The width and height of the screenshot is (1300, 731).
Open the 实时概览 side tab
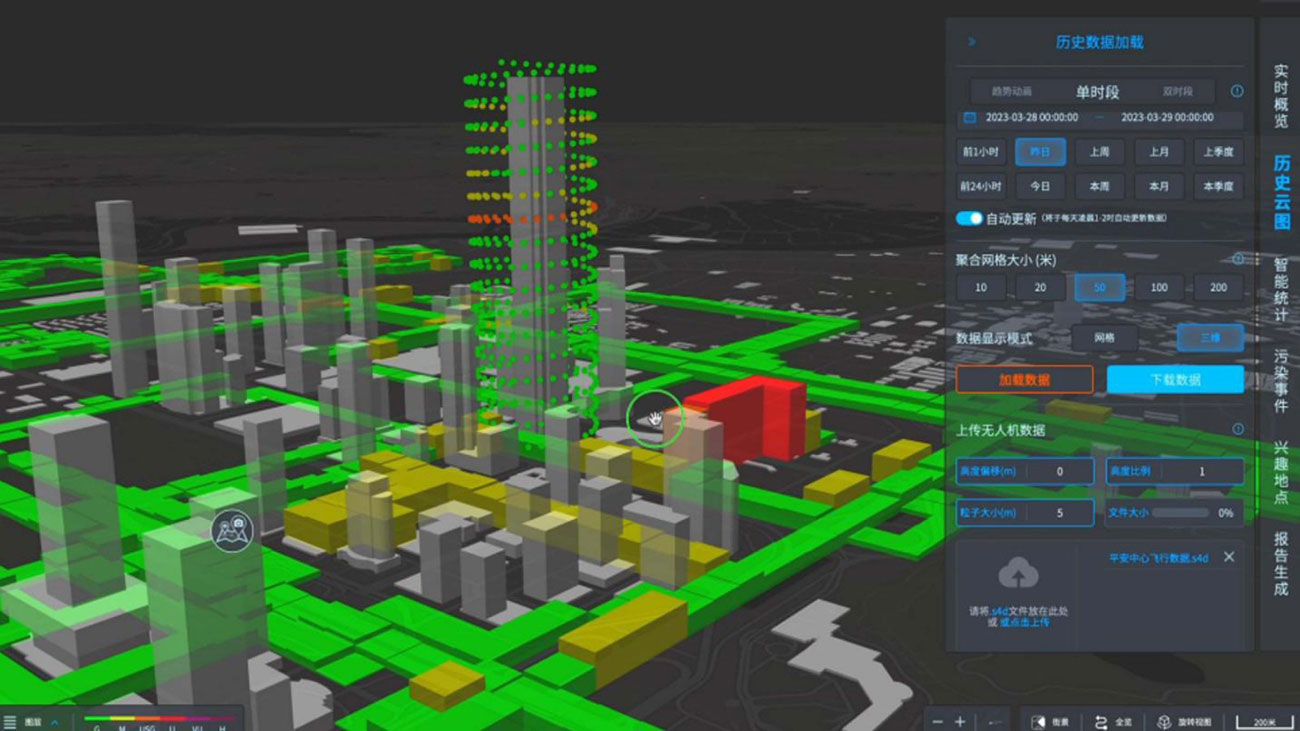tap(1280, 97)
